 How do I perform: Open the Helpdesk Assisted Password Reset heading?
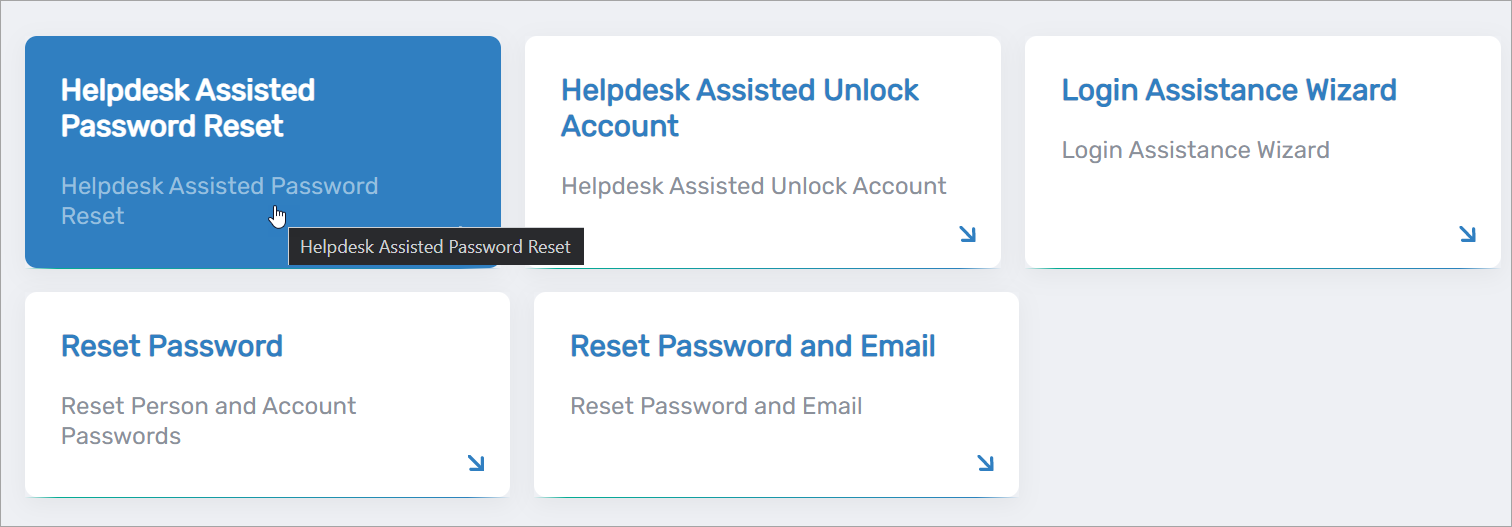point(188,108)
